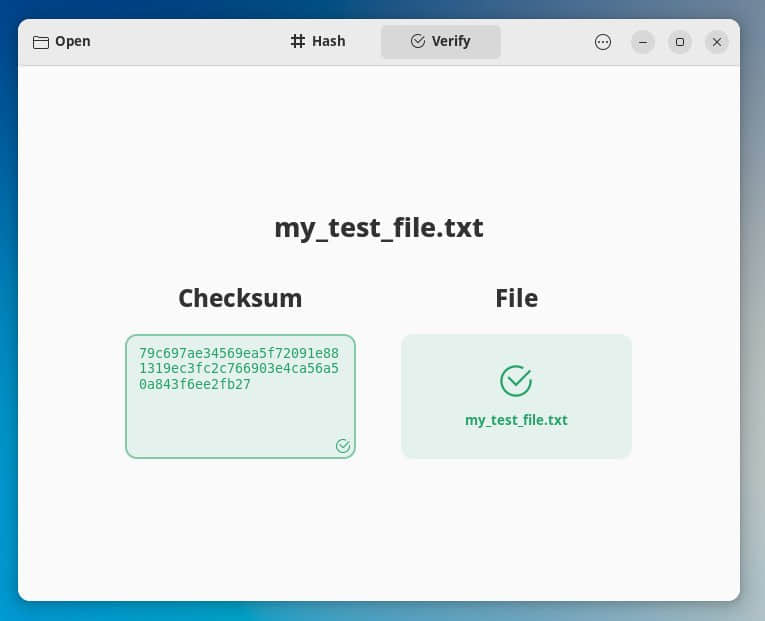
Task: Click the green my_test_file.txt label in the File box
Action: 516,420
